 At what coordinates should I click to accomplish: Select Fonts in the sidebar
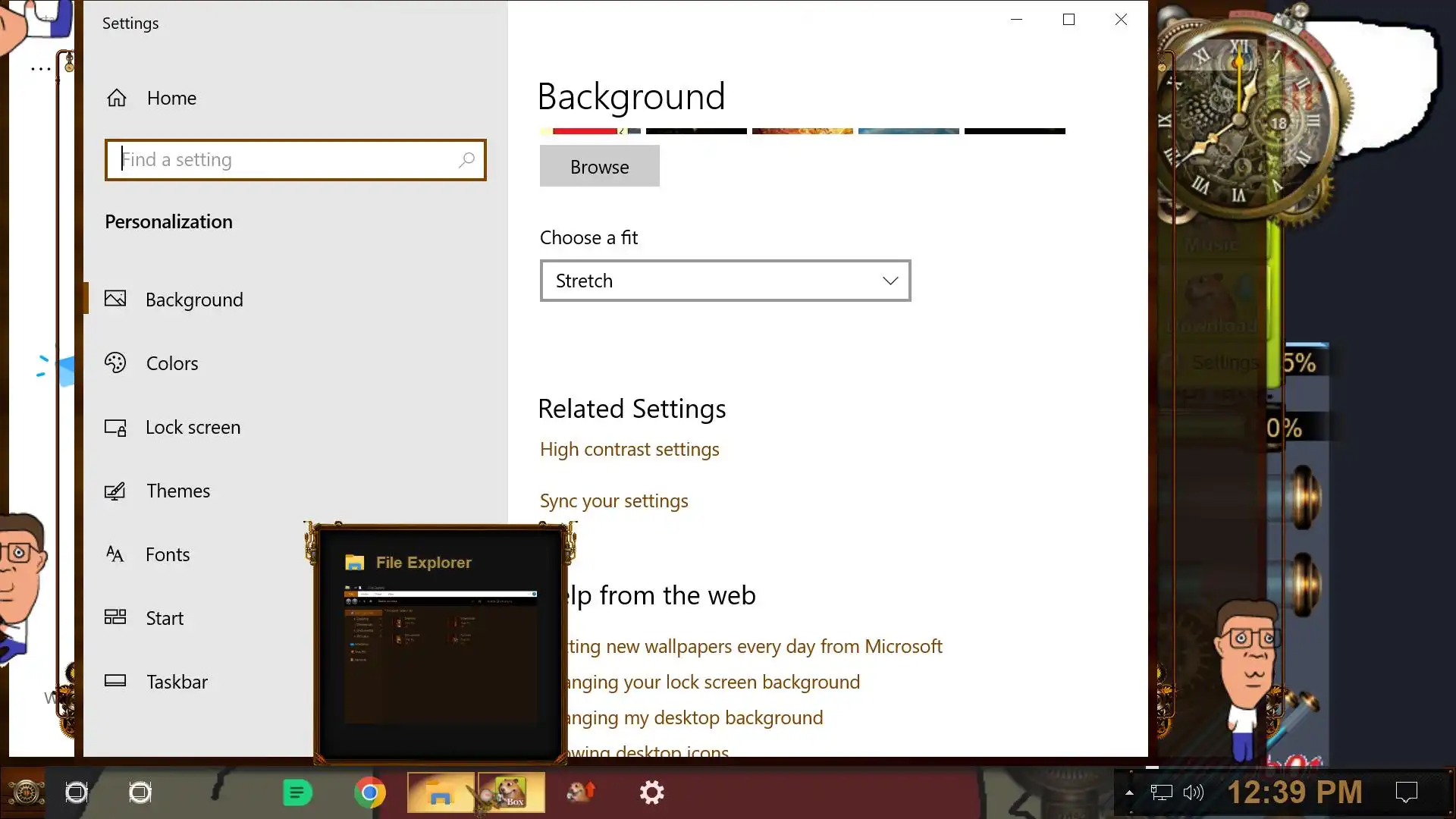click(x=168, y=554)
